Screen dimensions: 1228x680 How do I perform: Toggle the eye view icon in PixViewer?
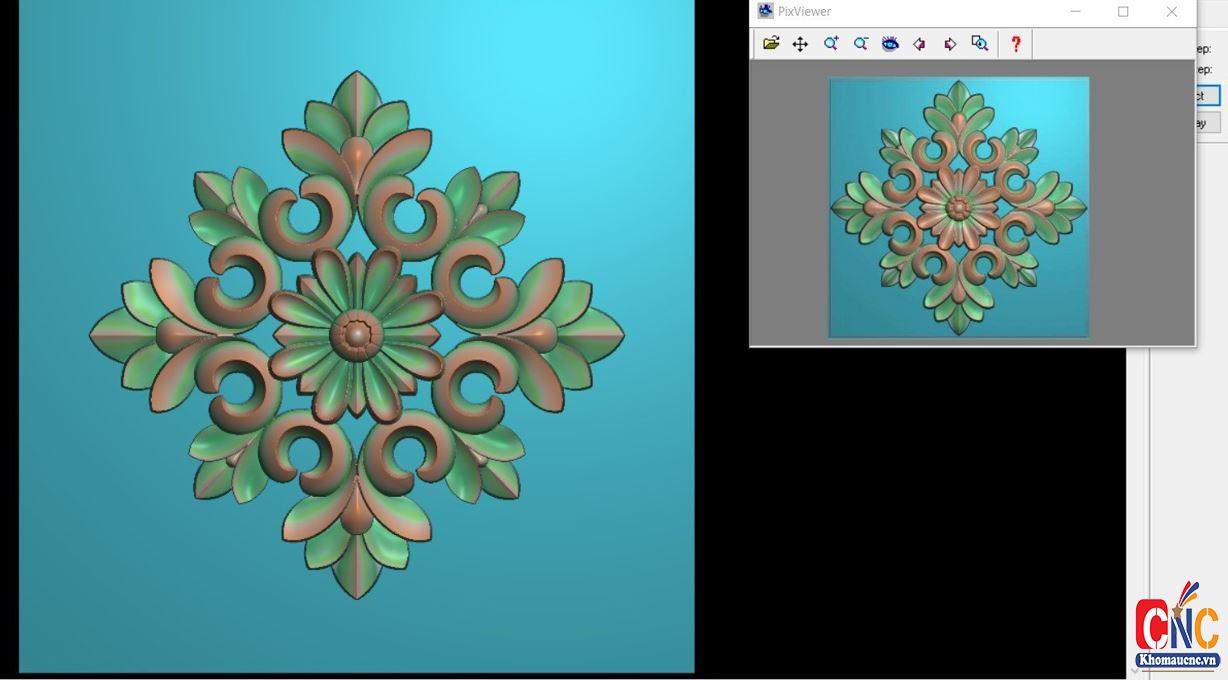[890, 43]
